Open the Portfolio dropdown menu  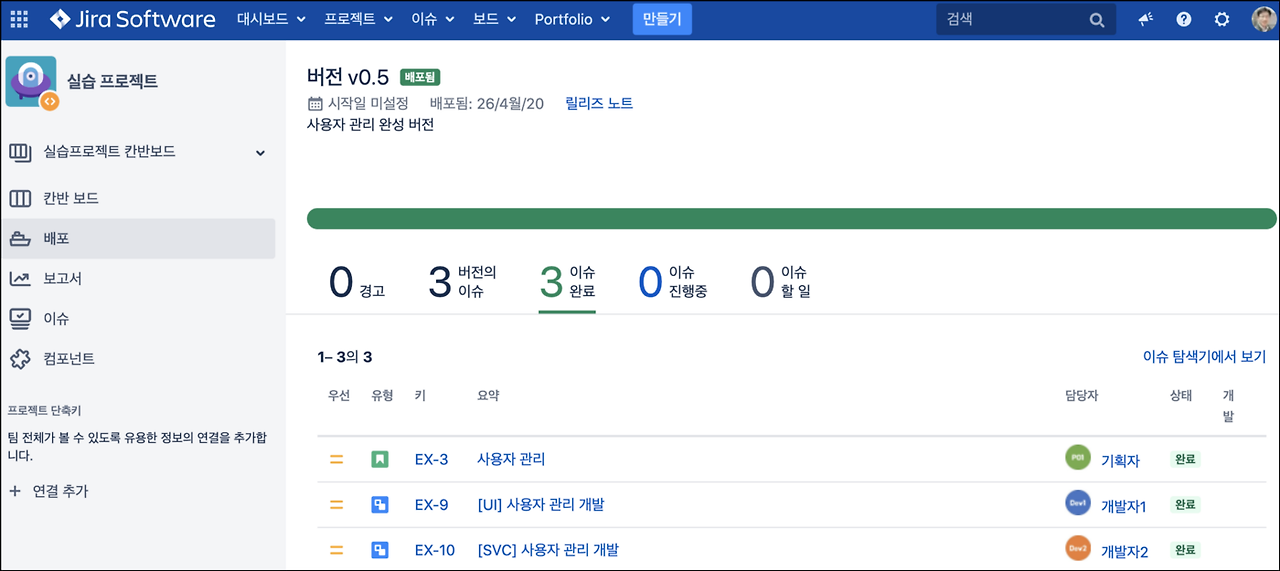572,19
